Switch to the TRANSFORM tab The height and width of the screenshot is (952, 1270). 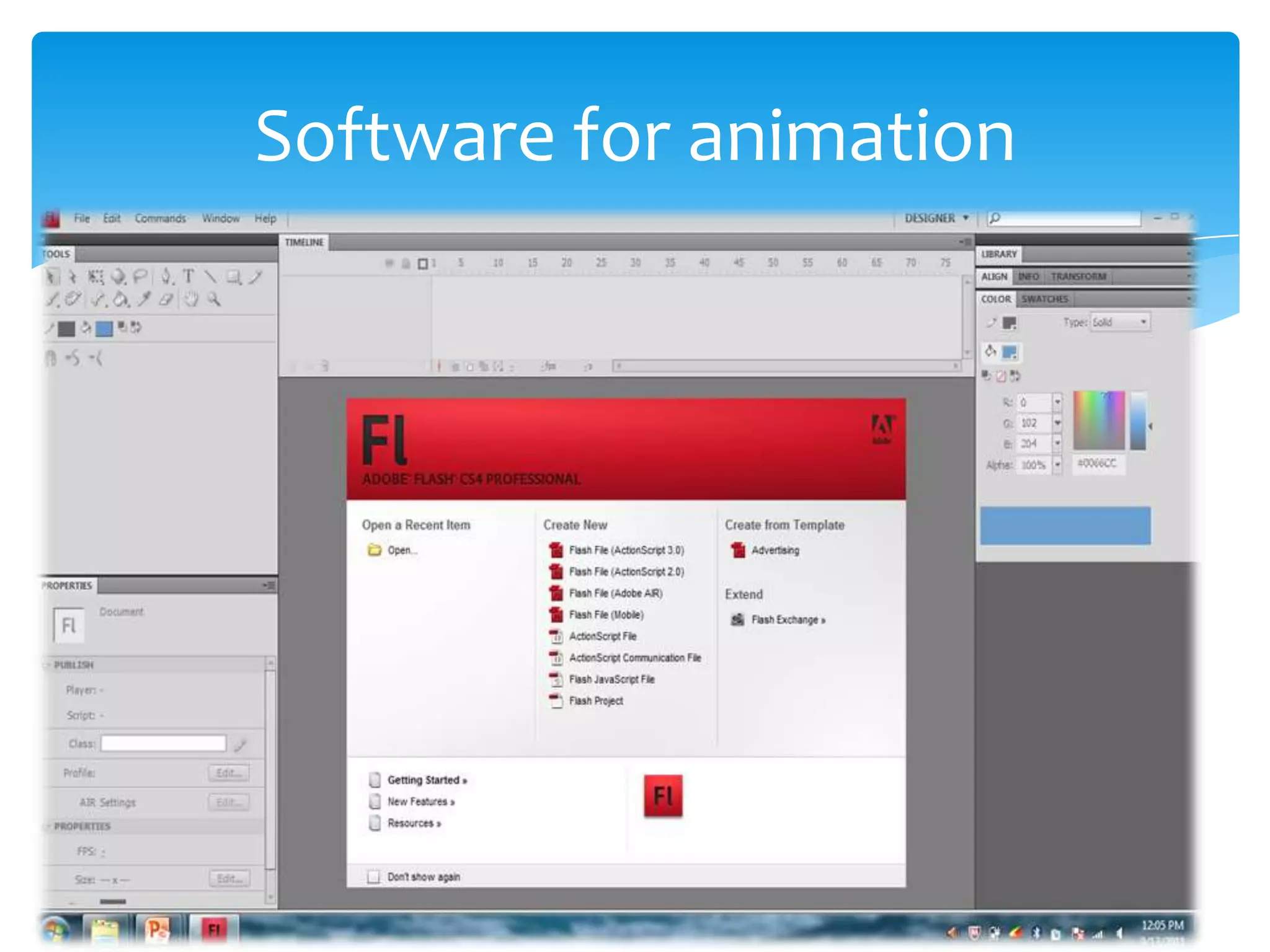click(x=1078, y=276)
